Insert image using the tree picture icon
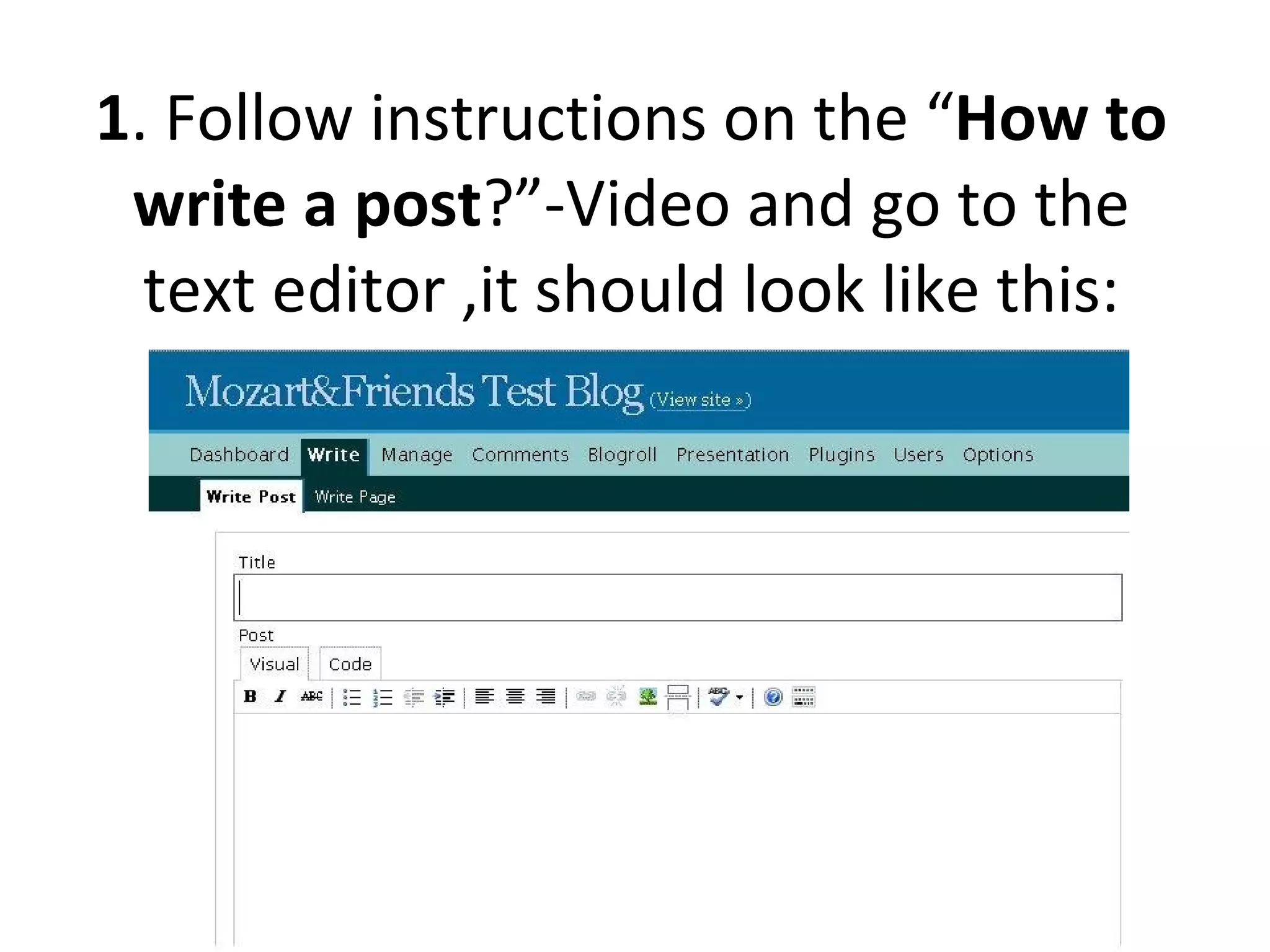The height and width of the screenshot is (952, 1270). pos(647,697)
